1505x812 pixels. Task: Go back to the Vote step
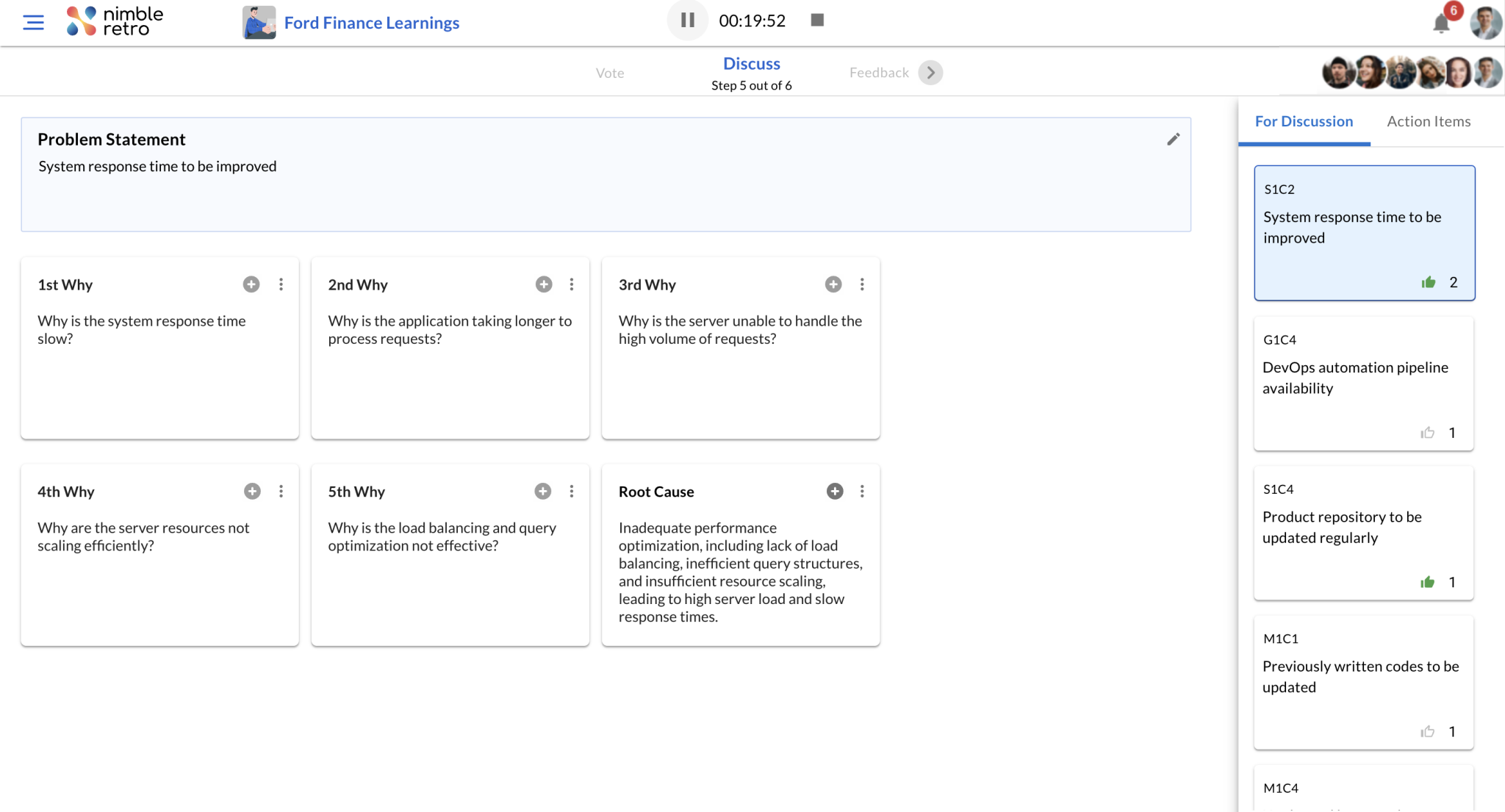tap(610, 73)
